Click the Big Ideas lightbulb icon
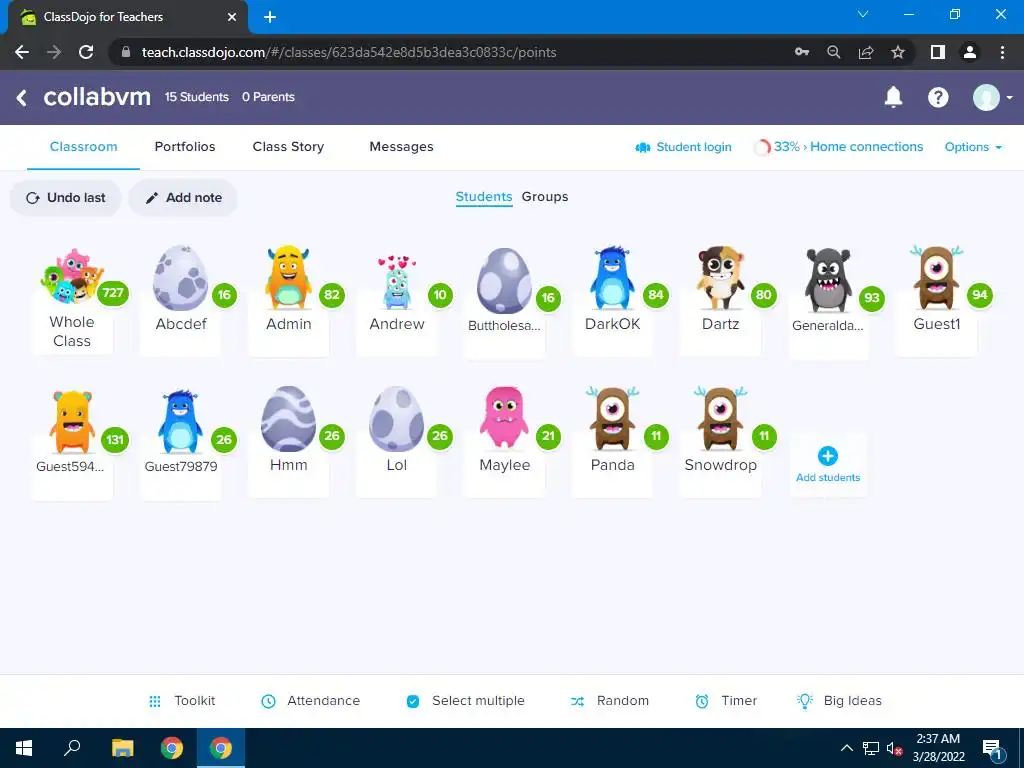 (805, 701)
